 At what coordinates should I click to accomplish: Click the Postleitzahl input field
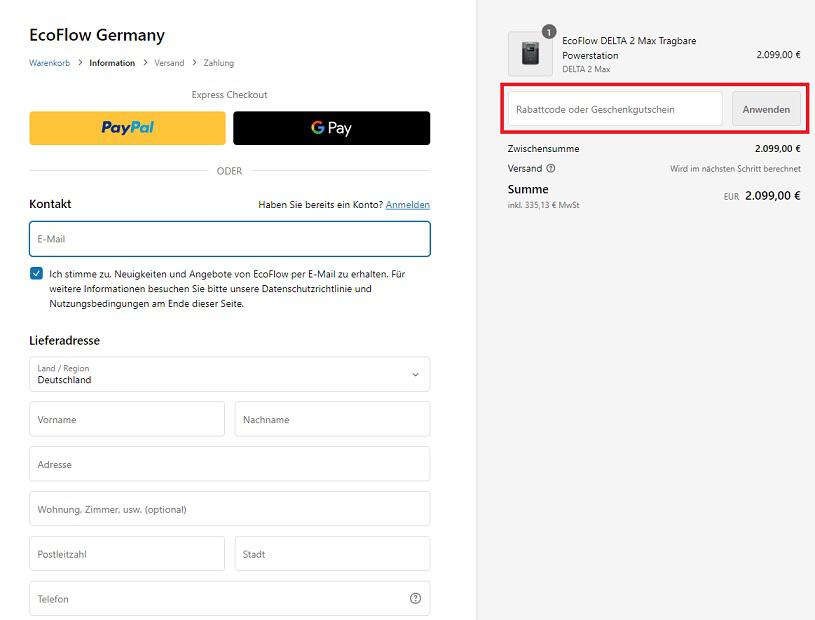[x=127, y=553]
